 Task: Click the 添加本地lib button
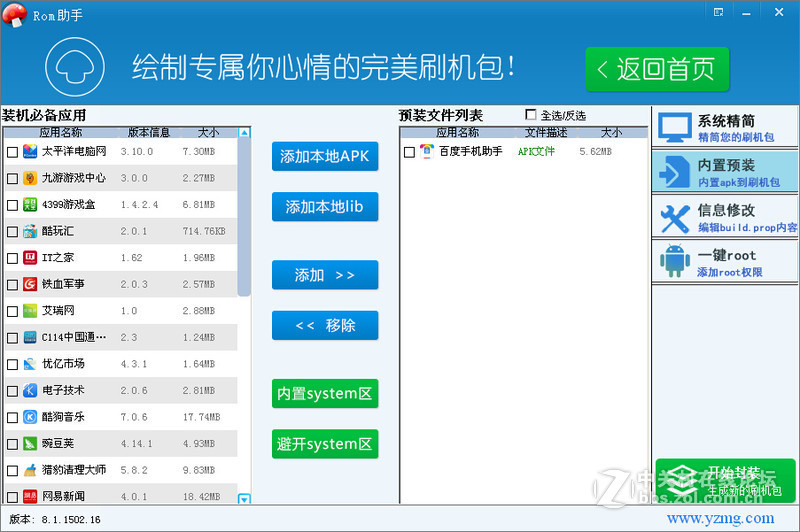coord(325,207)
